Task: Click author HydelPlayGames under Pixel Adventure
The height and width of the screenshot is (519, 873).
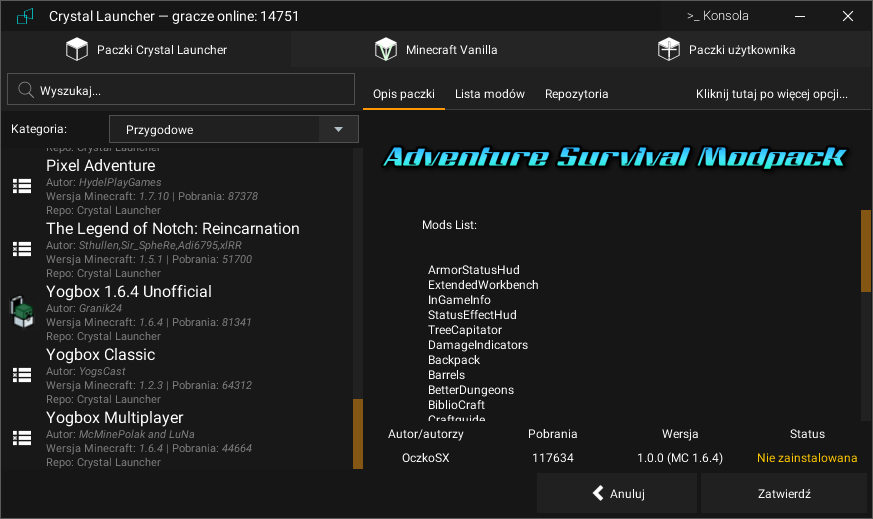Action: (x=120, y=182)
